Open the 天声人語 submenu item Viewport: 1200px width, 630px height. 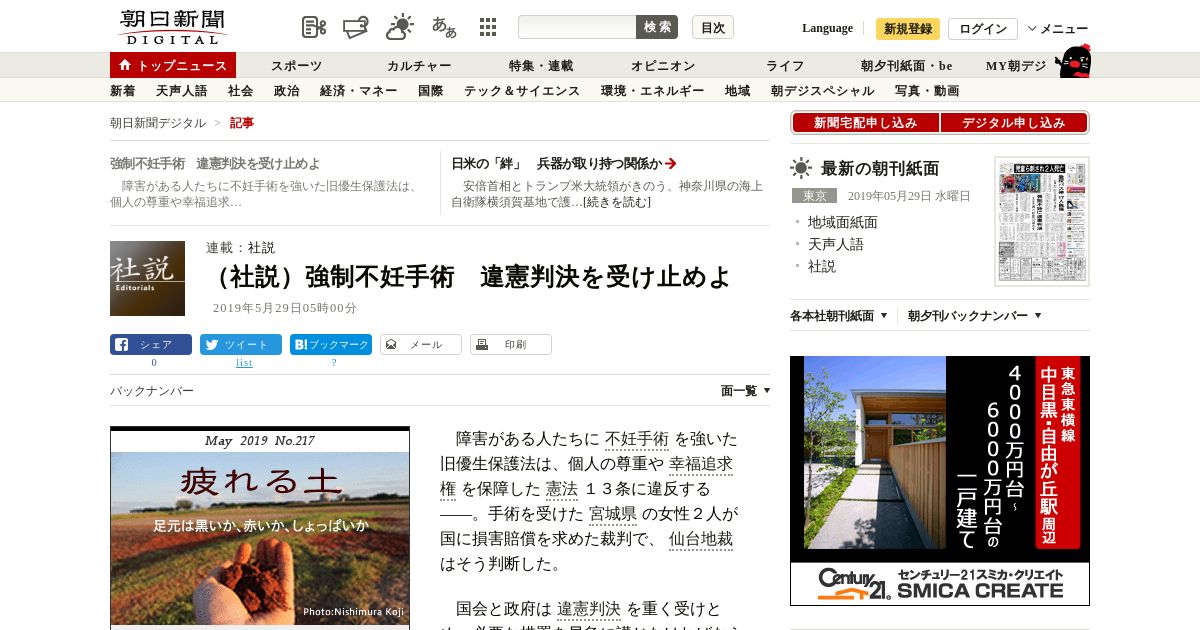tap(182, 91)
